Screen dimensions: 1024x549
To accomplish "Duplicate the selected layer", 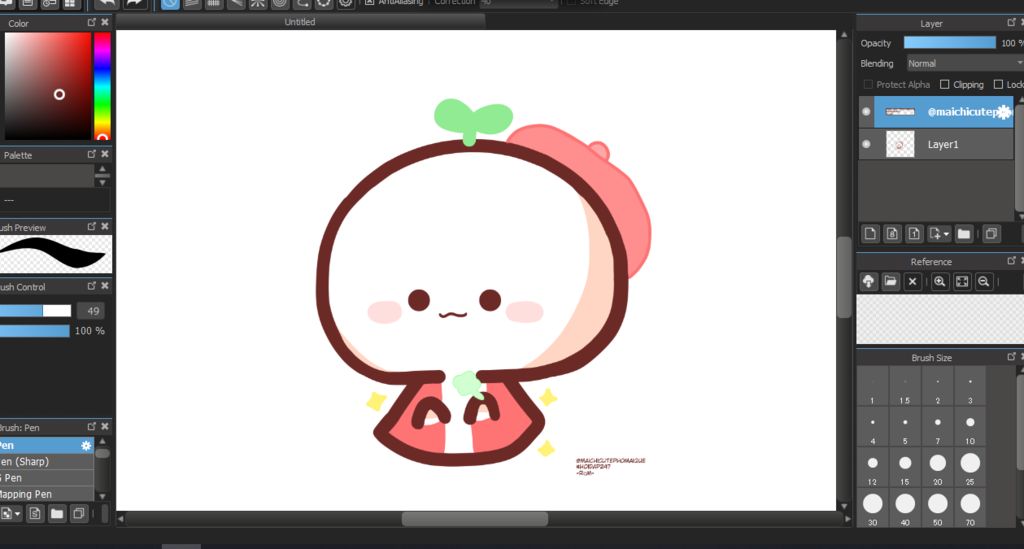I will (991, 234).
